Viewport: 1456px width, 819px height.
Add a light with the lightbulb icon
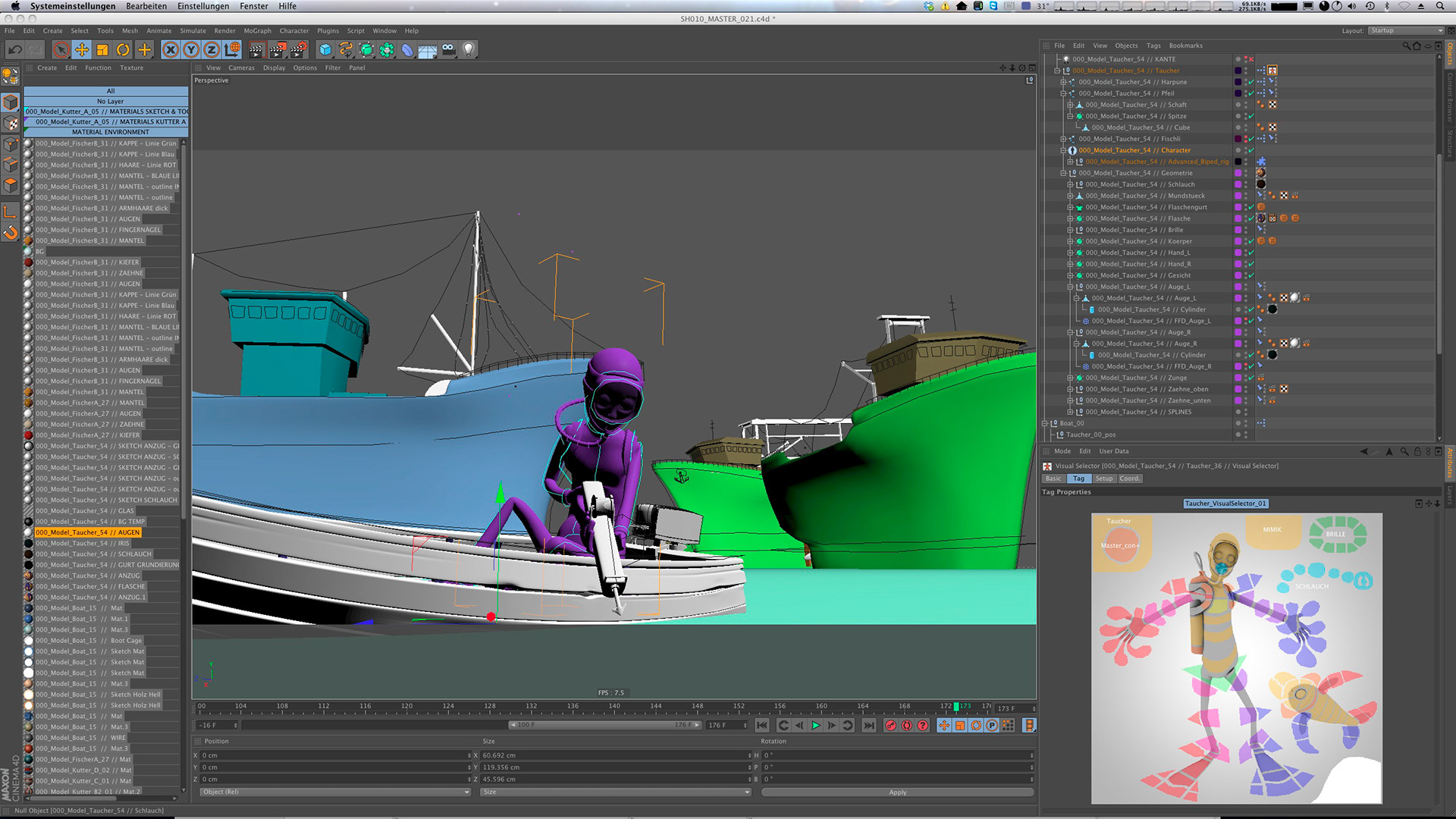pos(469,50)
